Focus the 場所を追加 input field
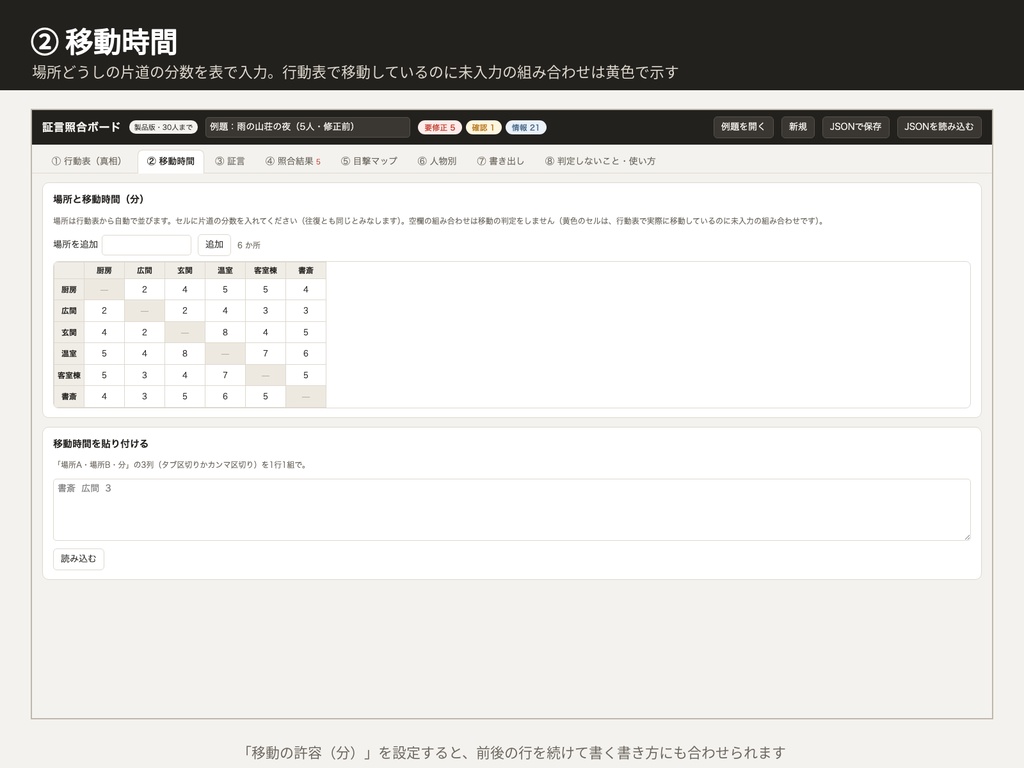Screen dimensions: 1024x768 point(146,245)
